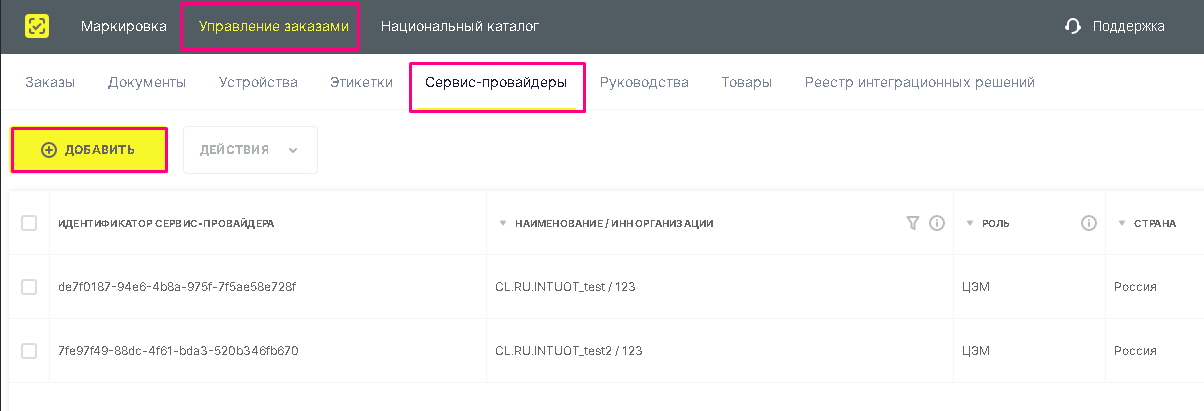Click filter funnel icon in Наименование column
Viewport: 1204px width, 411px height.
pyautogui.click(x=912, y=223)
